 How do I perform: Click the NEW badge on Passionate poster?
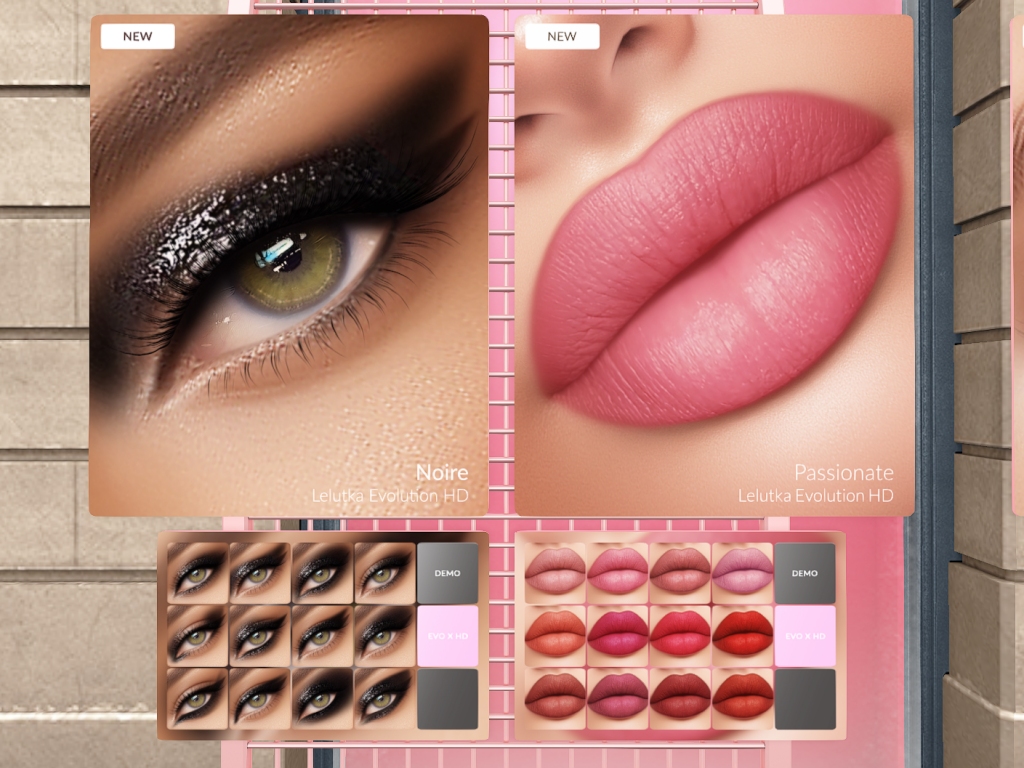562,37
